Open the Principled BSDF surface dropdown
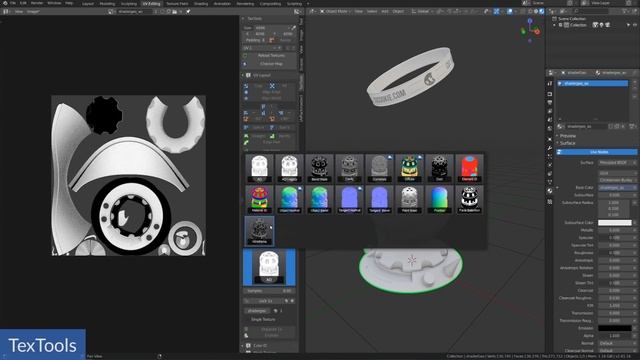640x360 pixels. (618, 162)
